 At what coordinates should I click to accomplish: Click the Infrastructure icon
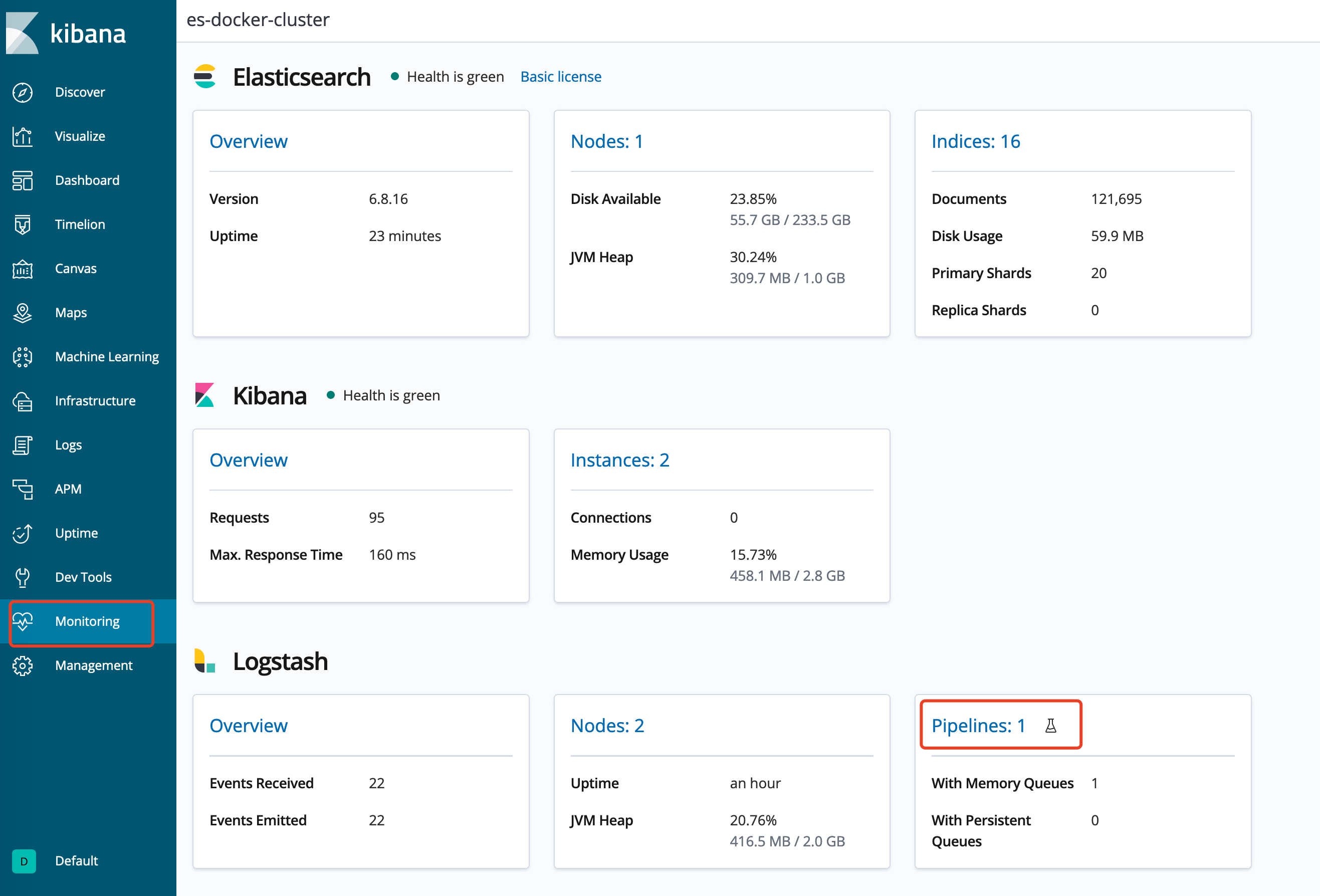coord(23,401)
